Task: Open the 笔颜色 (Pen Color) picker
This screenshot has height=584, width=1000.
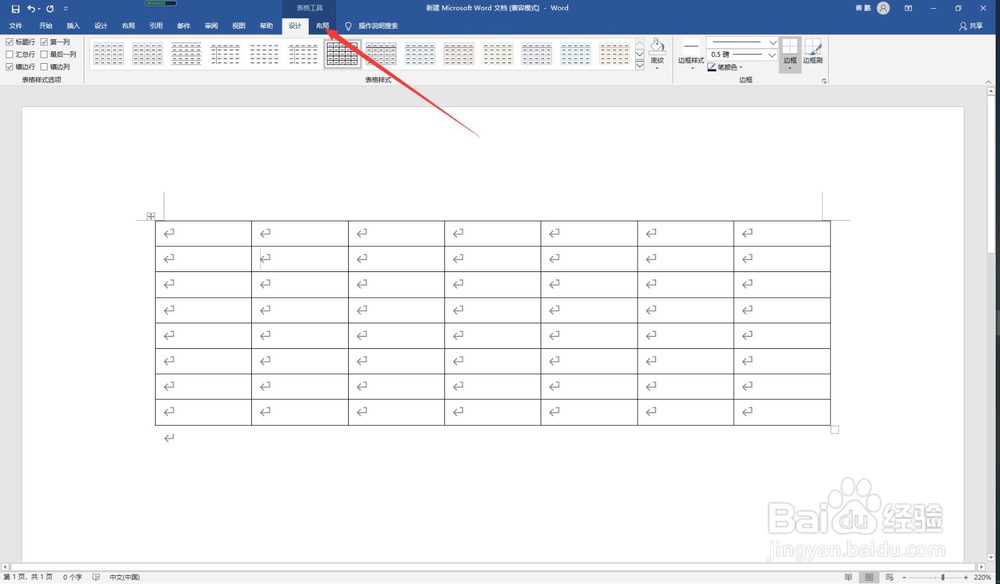Action: tap(725, 67)
